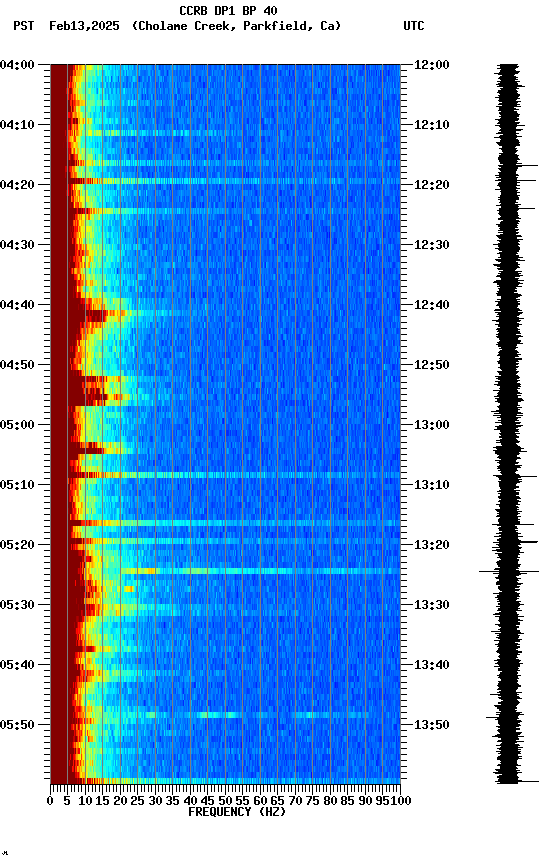Click the 15 Hz frequency axis label
This screenshot has height=864, width=552.
coord(102,801)
